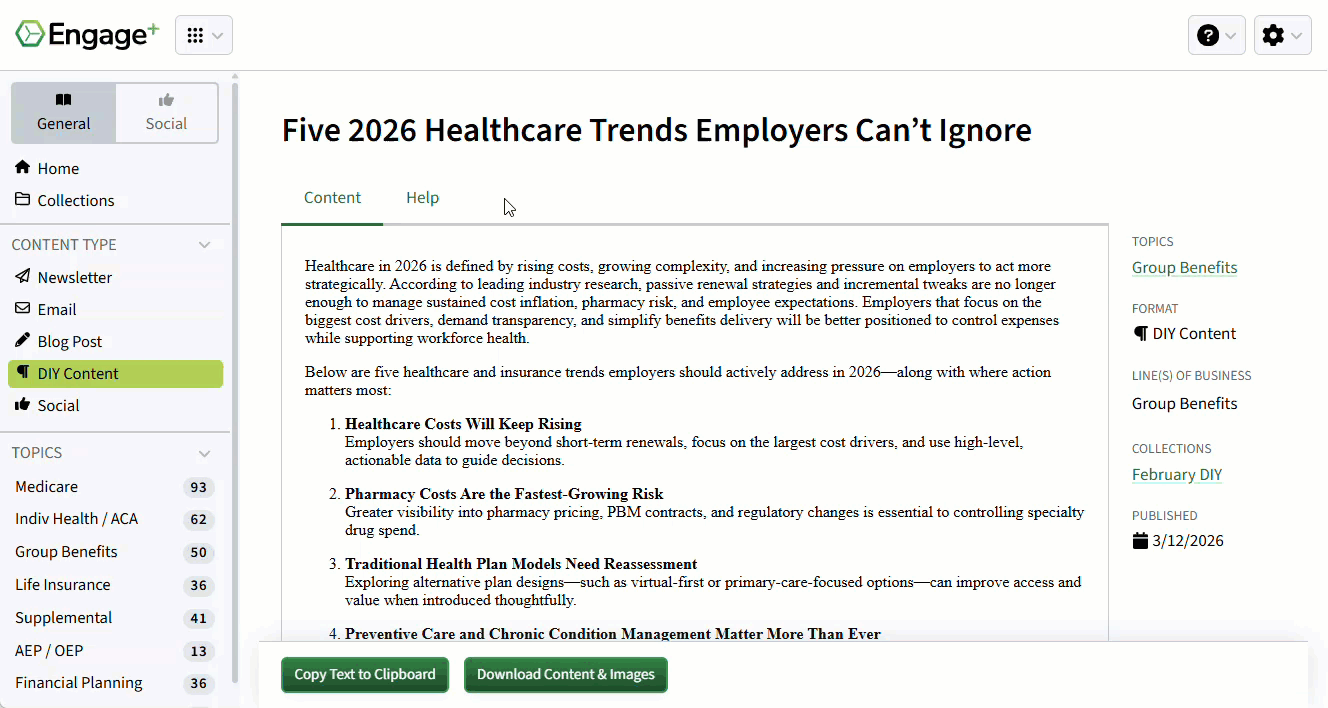Switch to the Social mode toggle
This screenshot has width=1328, height=708.
[166, 113]
